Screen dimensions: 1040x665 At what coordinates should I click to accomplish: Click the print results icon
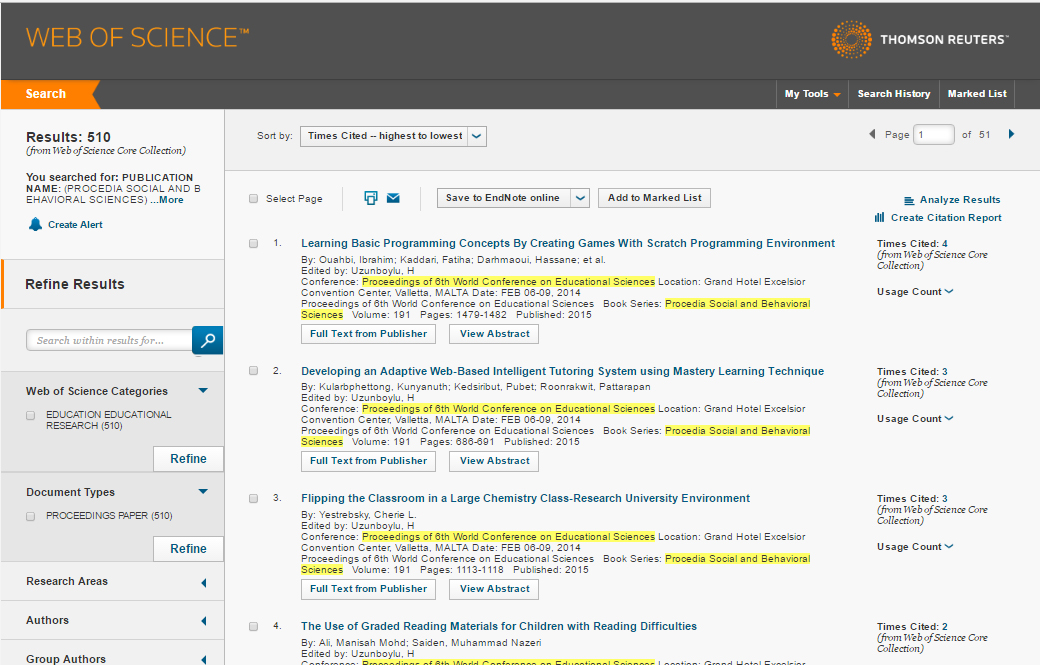click(x=371, y=198)
